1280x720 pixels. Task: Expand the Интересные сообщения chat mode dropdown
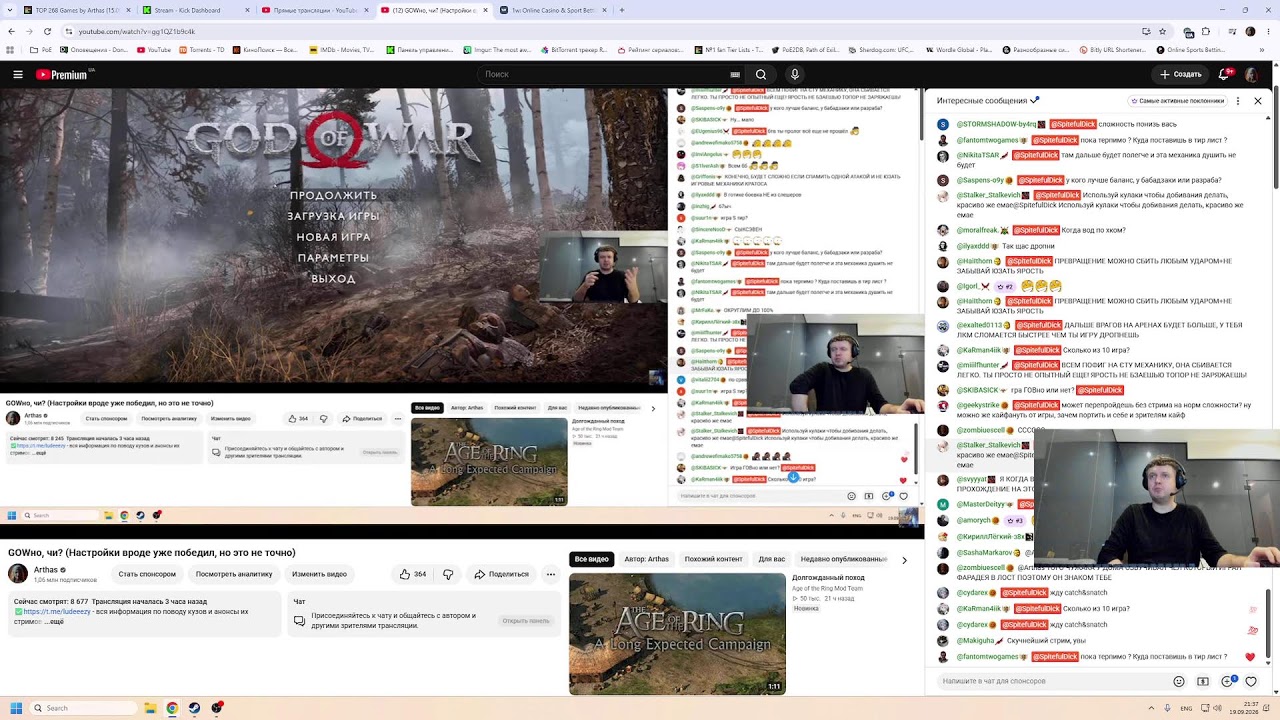(988, 101)
